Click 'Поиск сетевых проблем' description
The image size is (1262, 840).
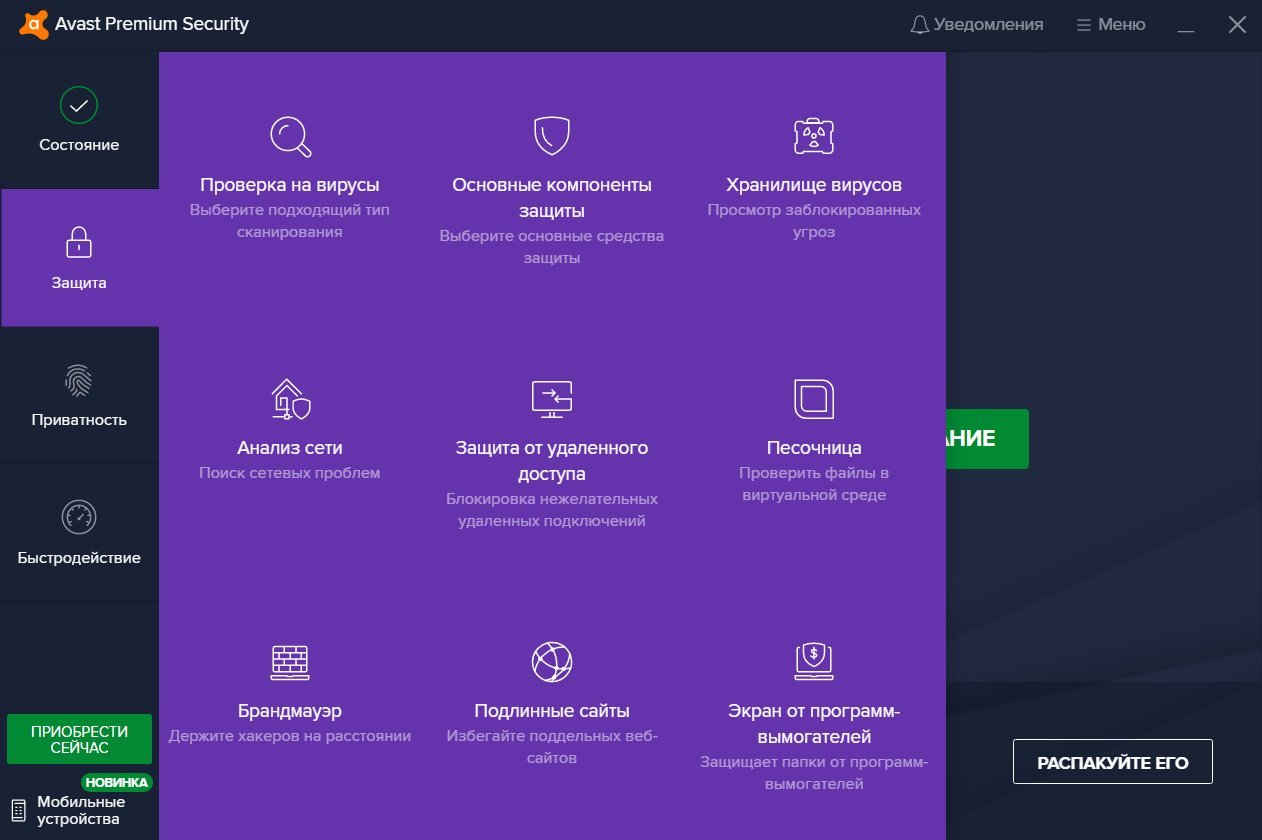[x=290, y=473]
